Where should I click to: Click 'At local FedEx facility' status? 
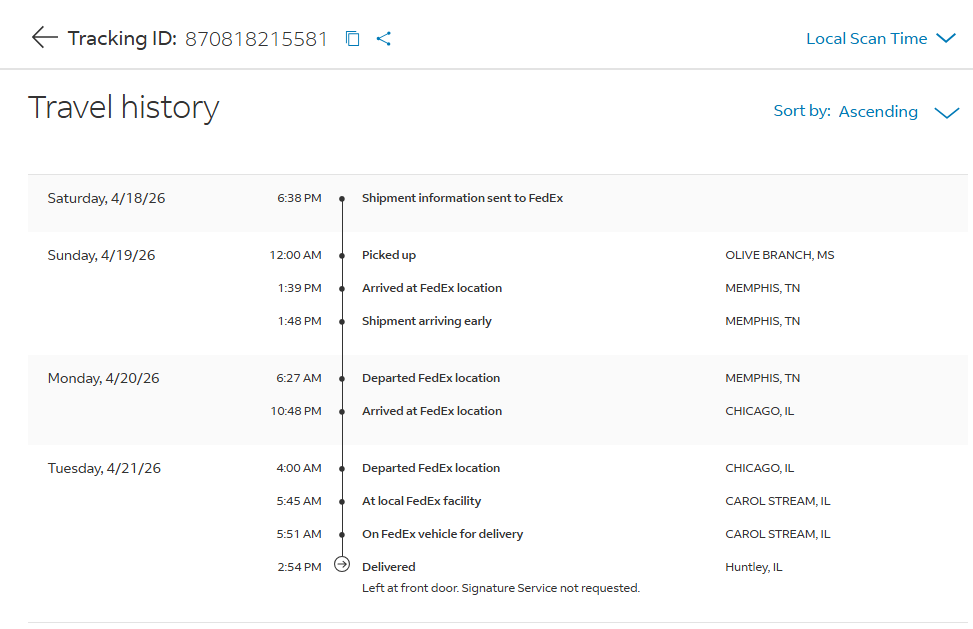tap(421, 501)
